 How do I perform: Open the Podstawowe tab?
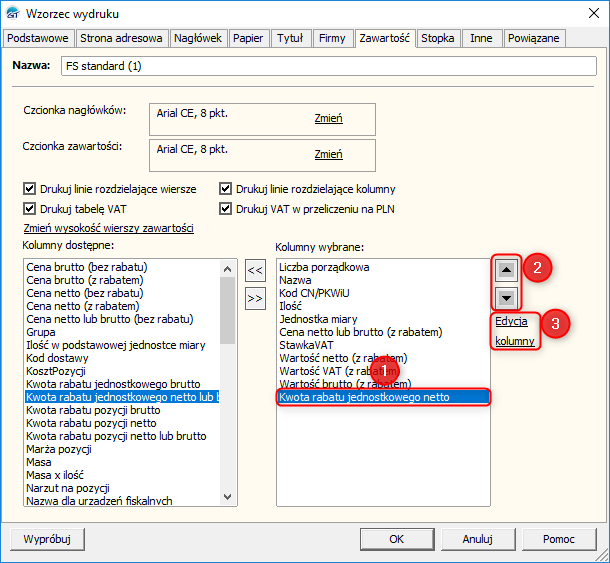point(38,38)
